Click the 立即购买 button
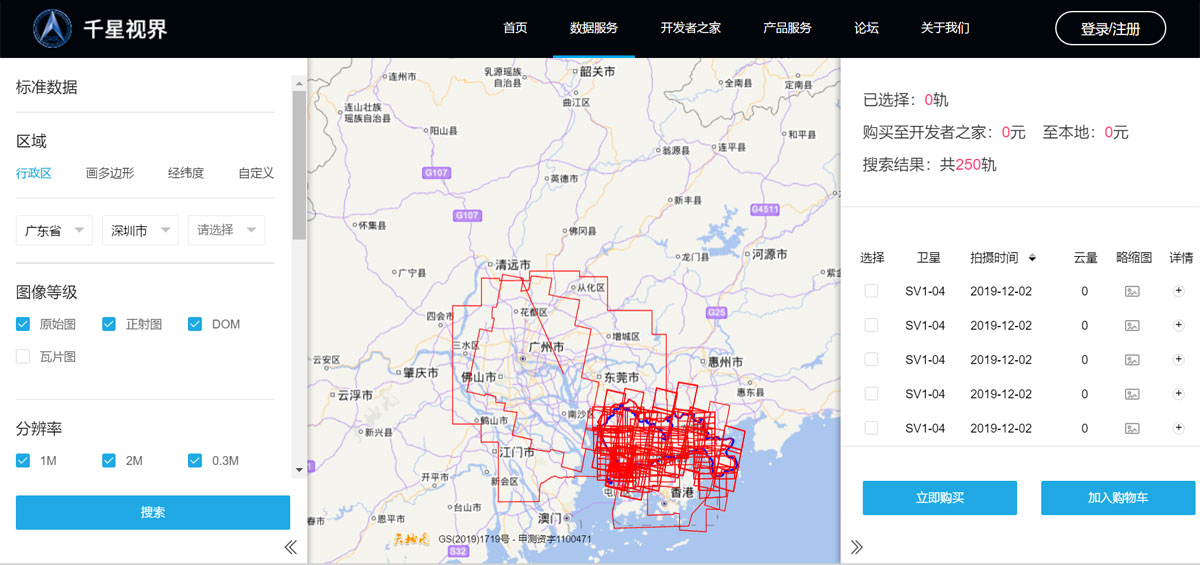 pos(939,498)
